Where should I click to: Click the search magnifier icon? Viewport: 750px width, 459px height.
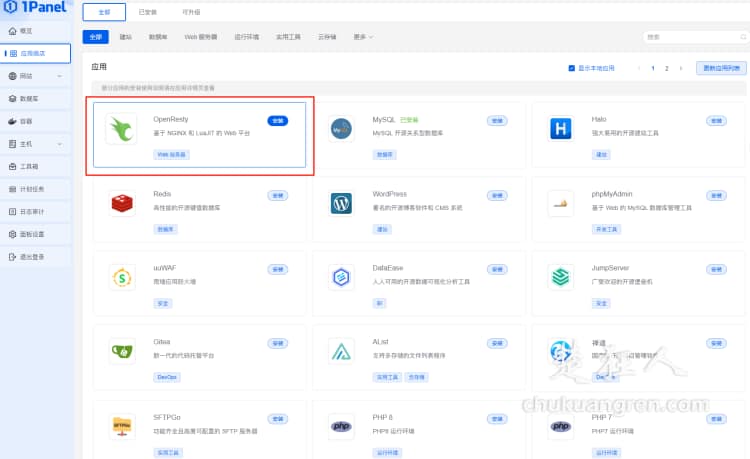(x=743, y=37)
